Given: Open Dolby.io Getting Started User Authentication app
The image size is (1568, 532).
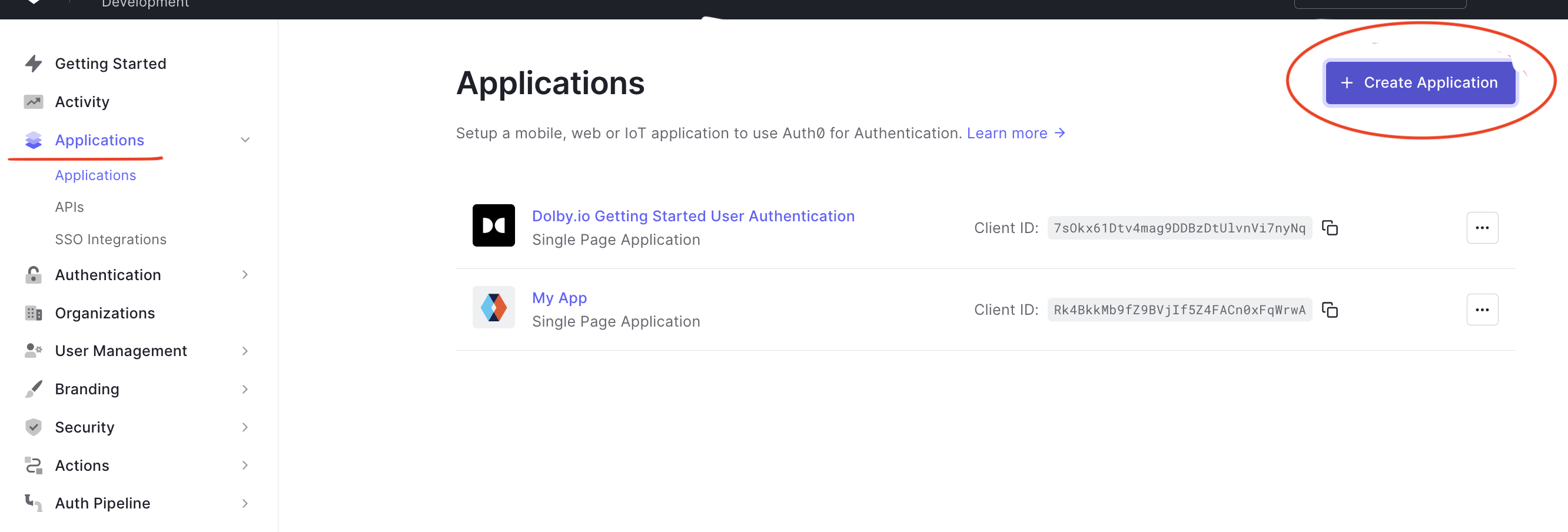Looking at the screenshot, I should point(693,216).
